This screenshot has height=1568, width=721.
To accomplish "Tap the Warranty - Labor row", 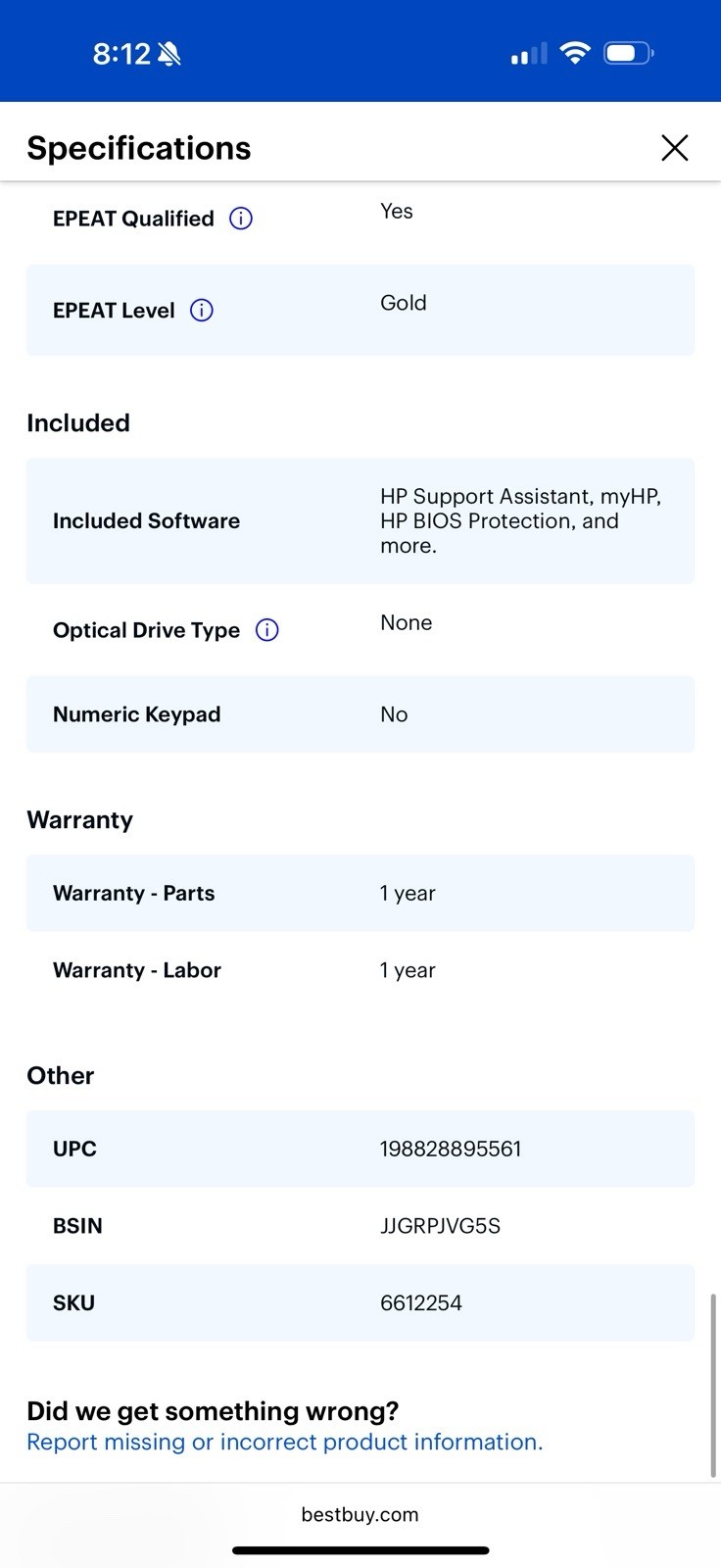I will point(360,970).
